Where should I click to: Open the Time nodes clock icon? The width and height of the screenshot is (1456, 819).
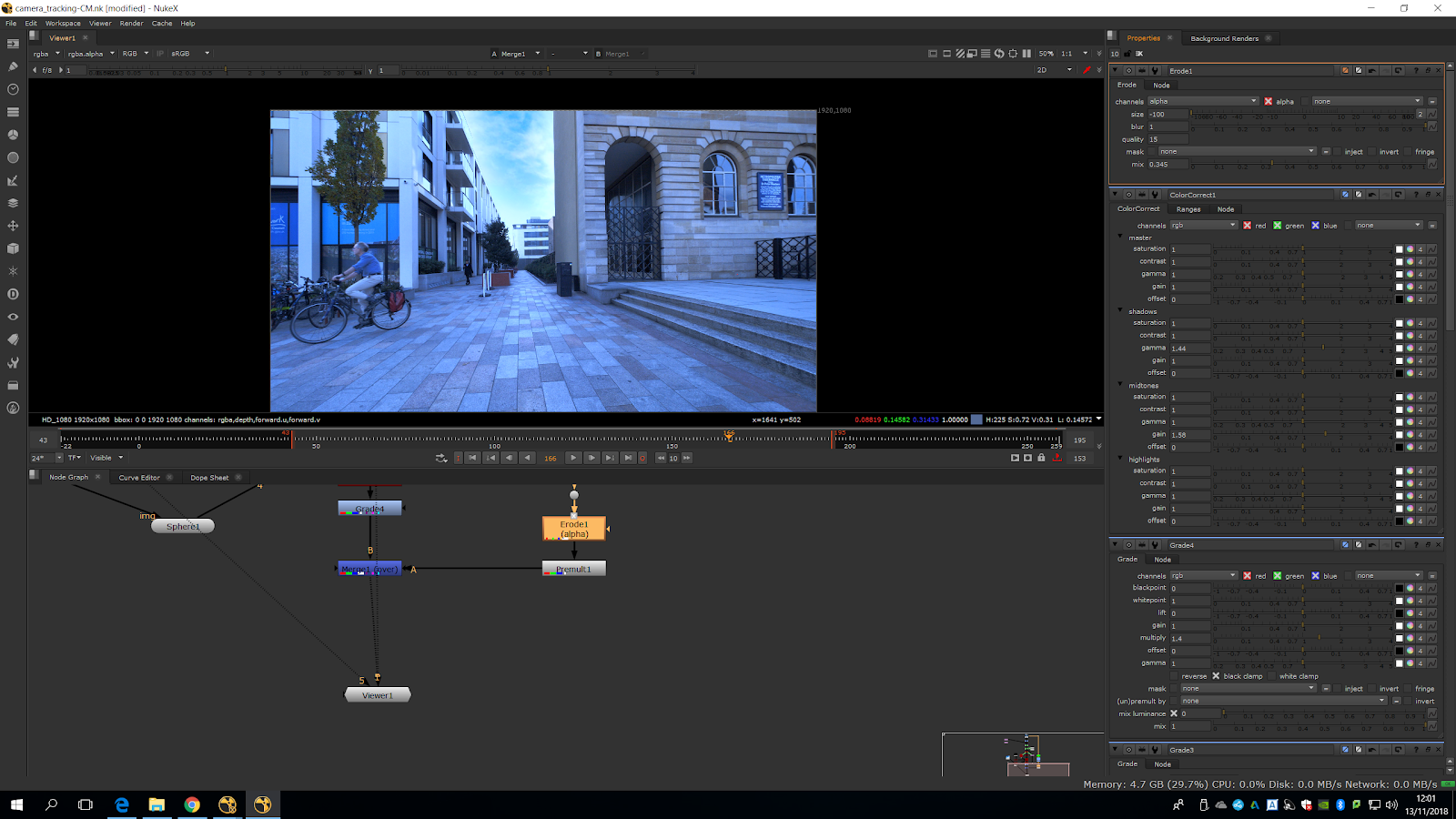13,89
